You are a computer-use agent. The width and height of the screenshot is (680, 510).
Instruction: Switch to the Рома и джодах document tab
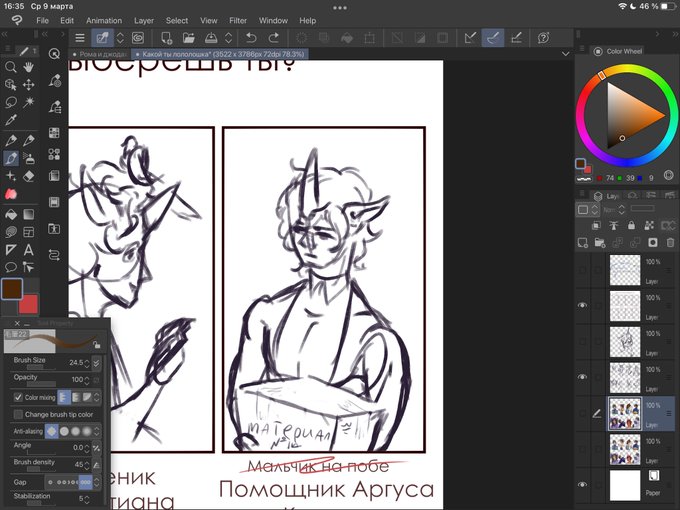coord(99,54)
